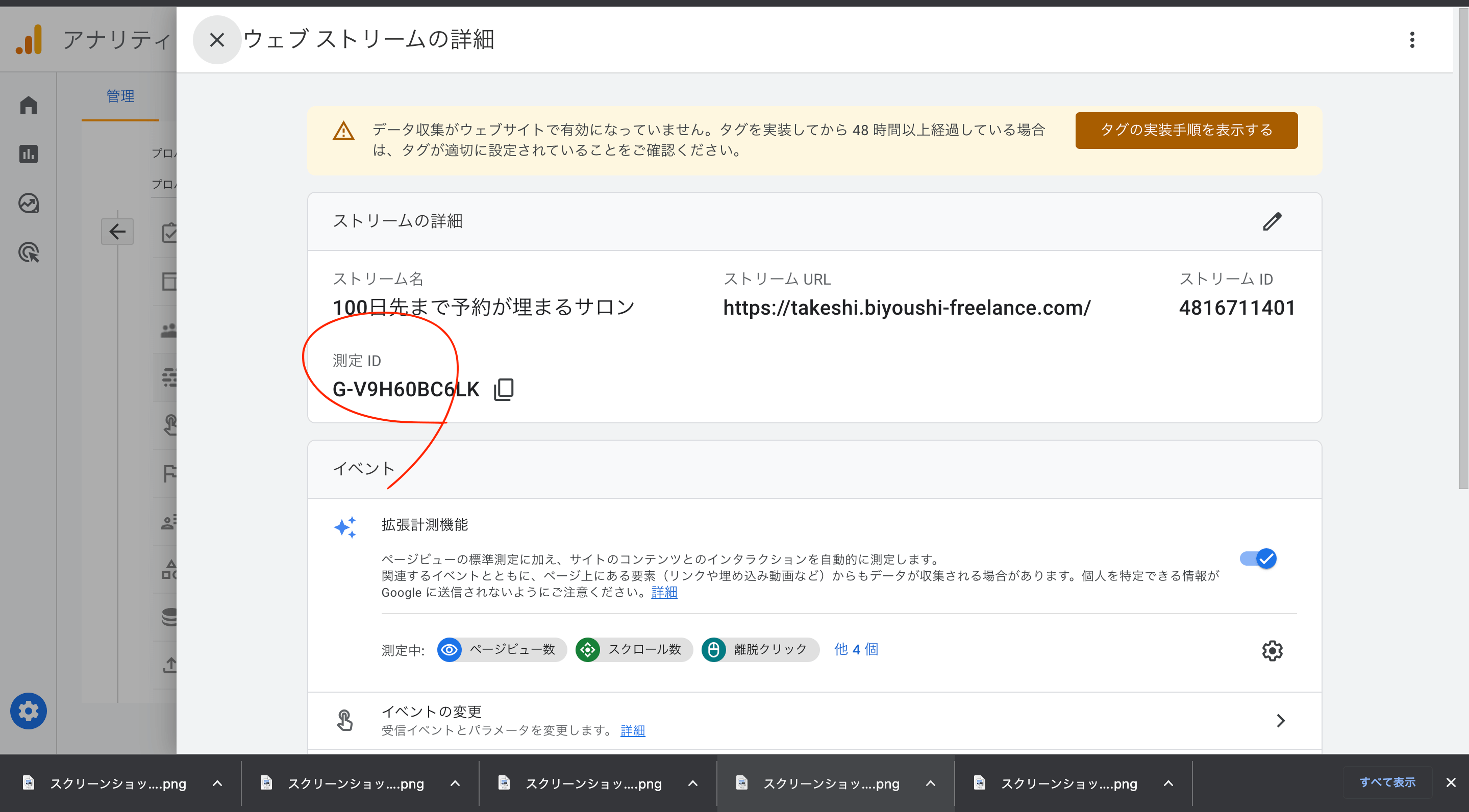Viewport: 1469px width, 812px height.
Task: Go to Home in the left sidebar
Action: coord(29,106)
